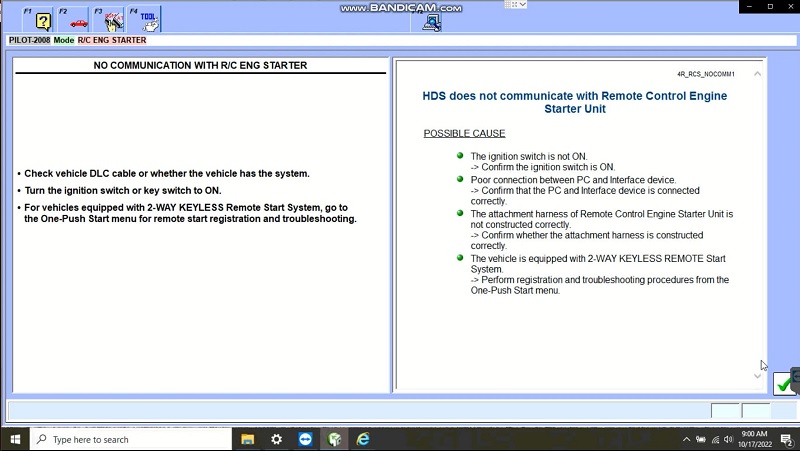Viewport: 800px width, 451px height.
Task: Expand the hidden system tray icons chevron
Action: [x=687, y=439]
